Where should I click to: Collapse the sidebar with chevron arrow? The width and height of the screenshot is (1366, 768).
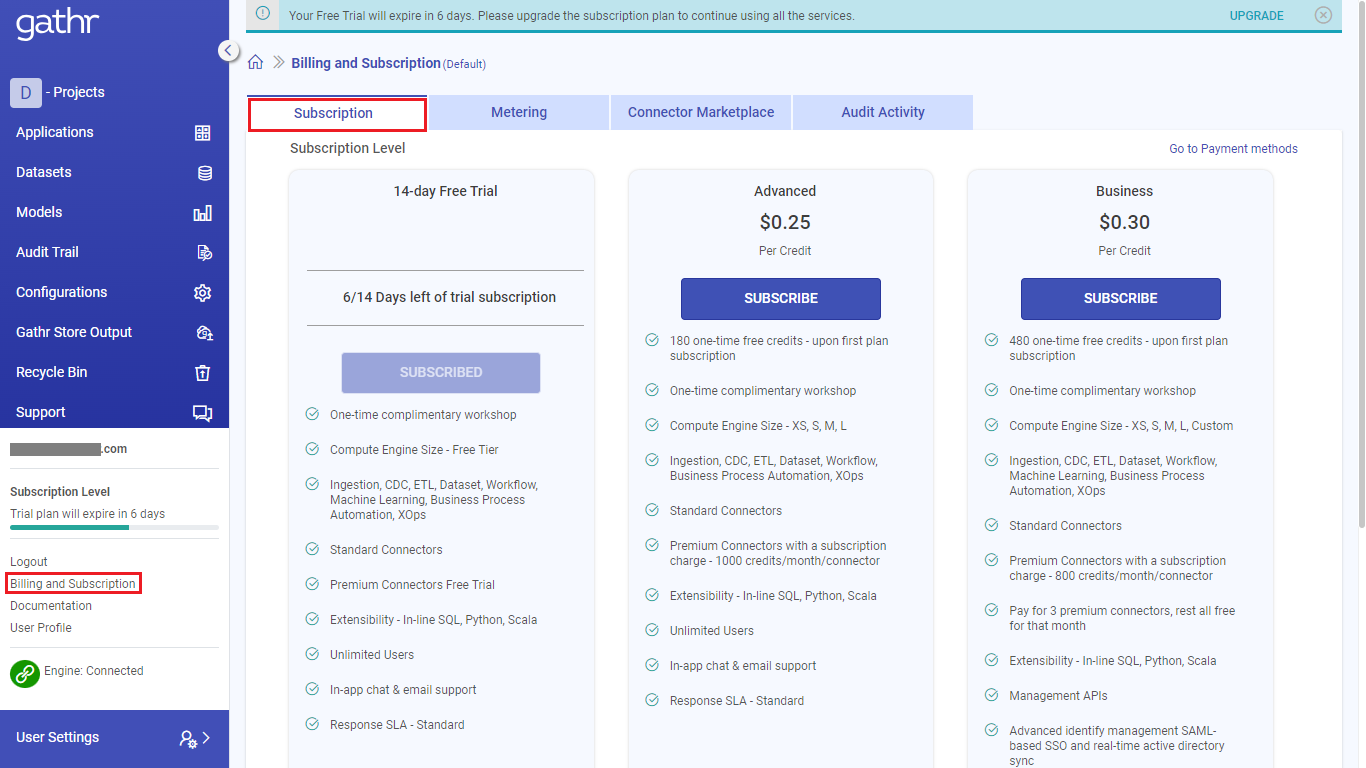[x=228, y=50]
